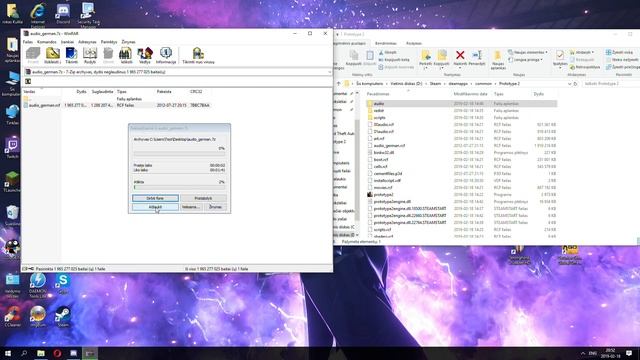Open DAEMON Tools Lite desktop shortcut
The width and height of the screenshot is (640, 360).
pyautogui.click(x=38, y=285)
